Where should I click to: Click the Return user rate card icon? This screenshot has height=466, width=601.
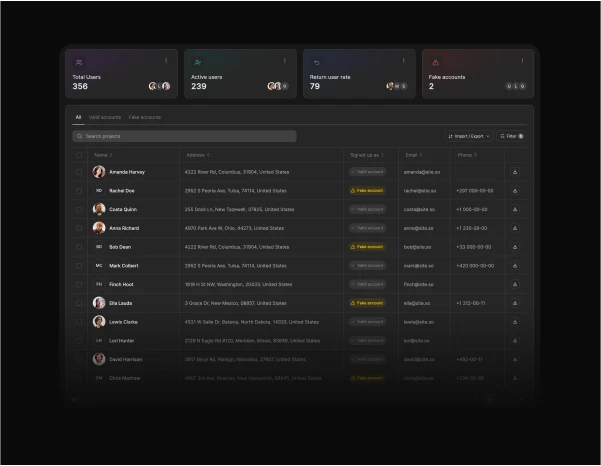(x=317, y=62)
